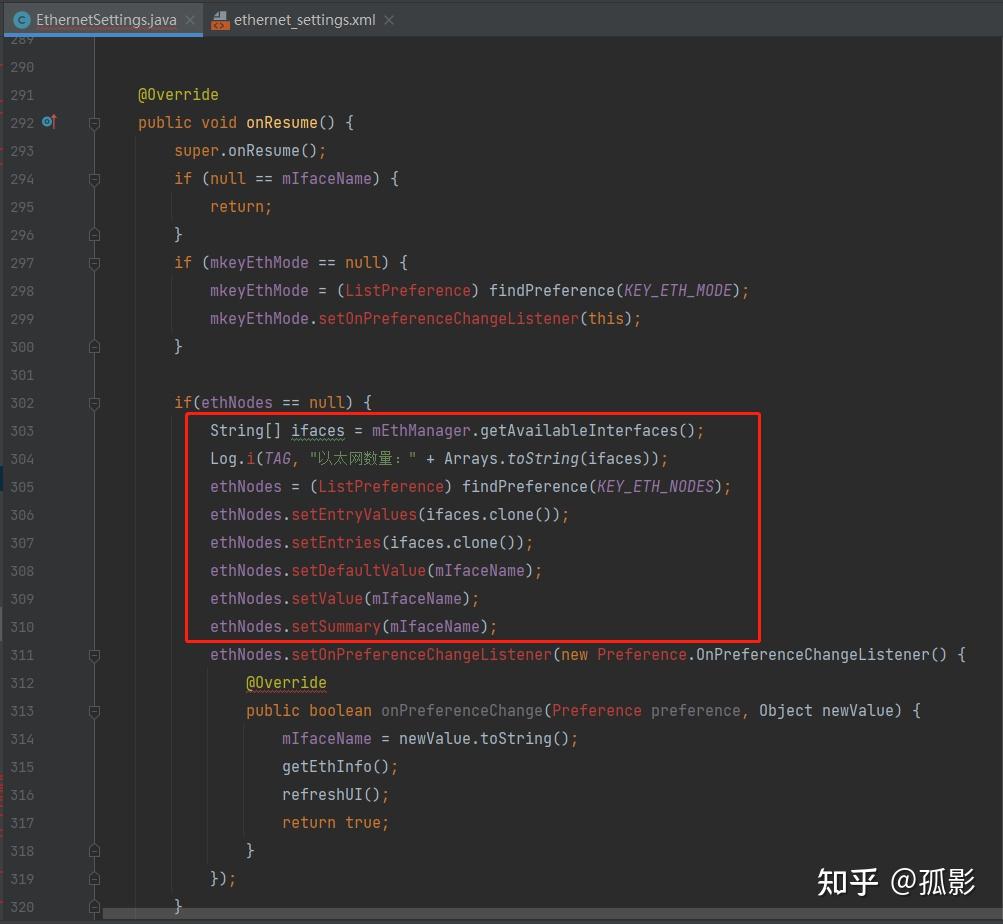1003x924 pixels.
Task: Place the caret on the mEthManager identifier
Action: click(423, 430)
